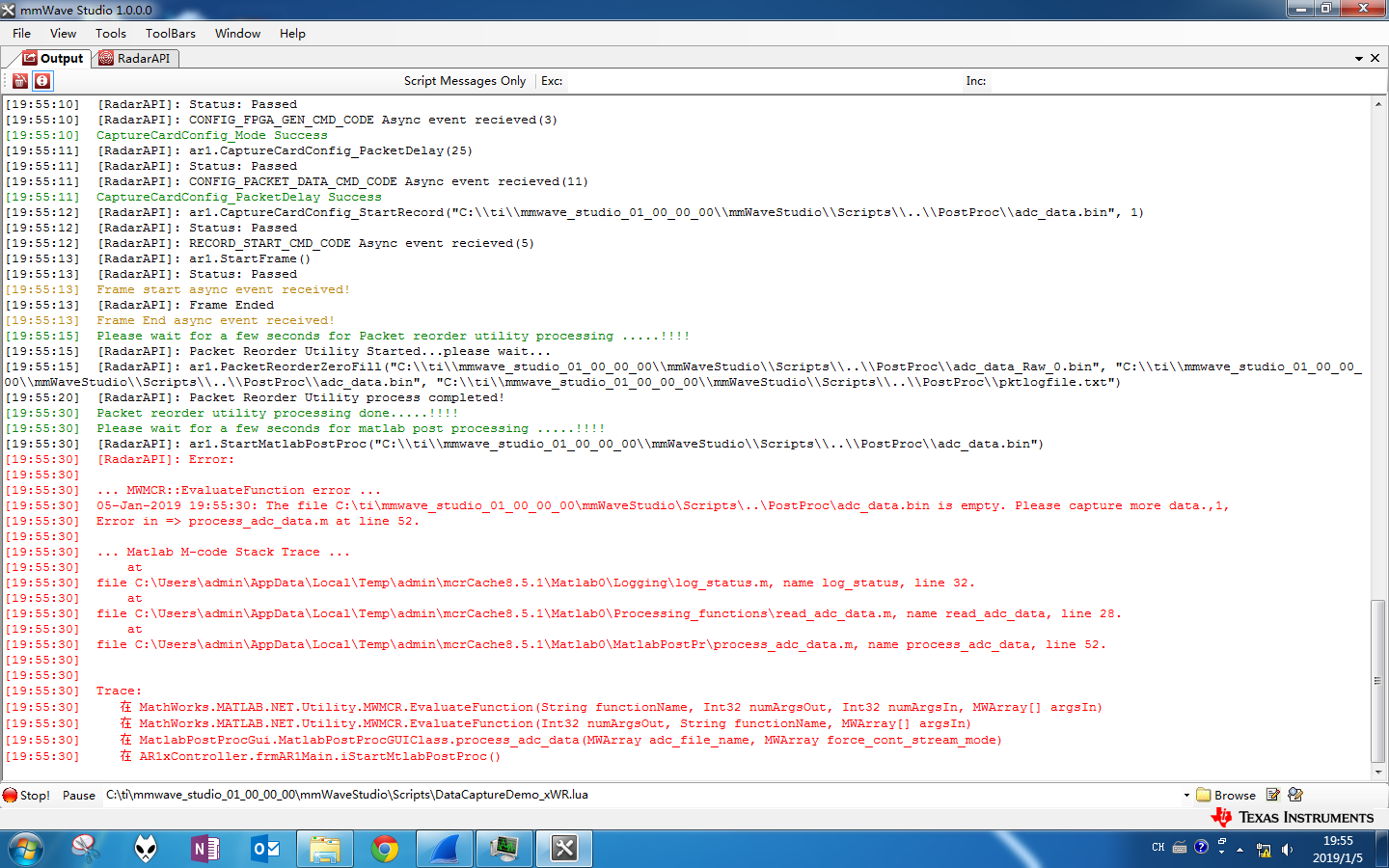Focus the Exc: filter input field
The width and height of the screenshot is (1389, 868).
point(762,81)
